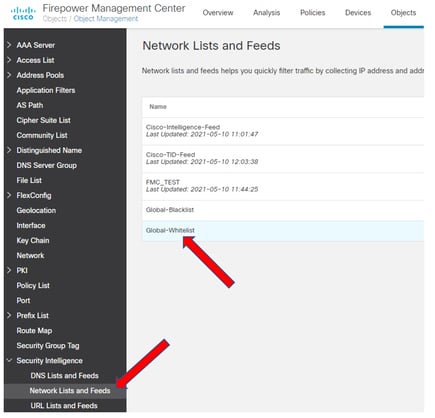Click the Cisco logo
Image resolution: width=435 pixels, height=418 pixels.
coord(23,13)
